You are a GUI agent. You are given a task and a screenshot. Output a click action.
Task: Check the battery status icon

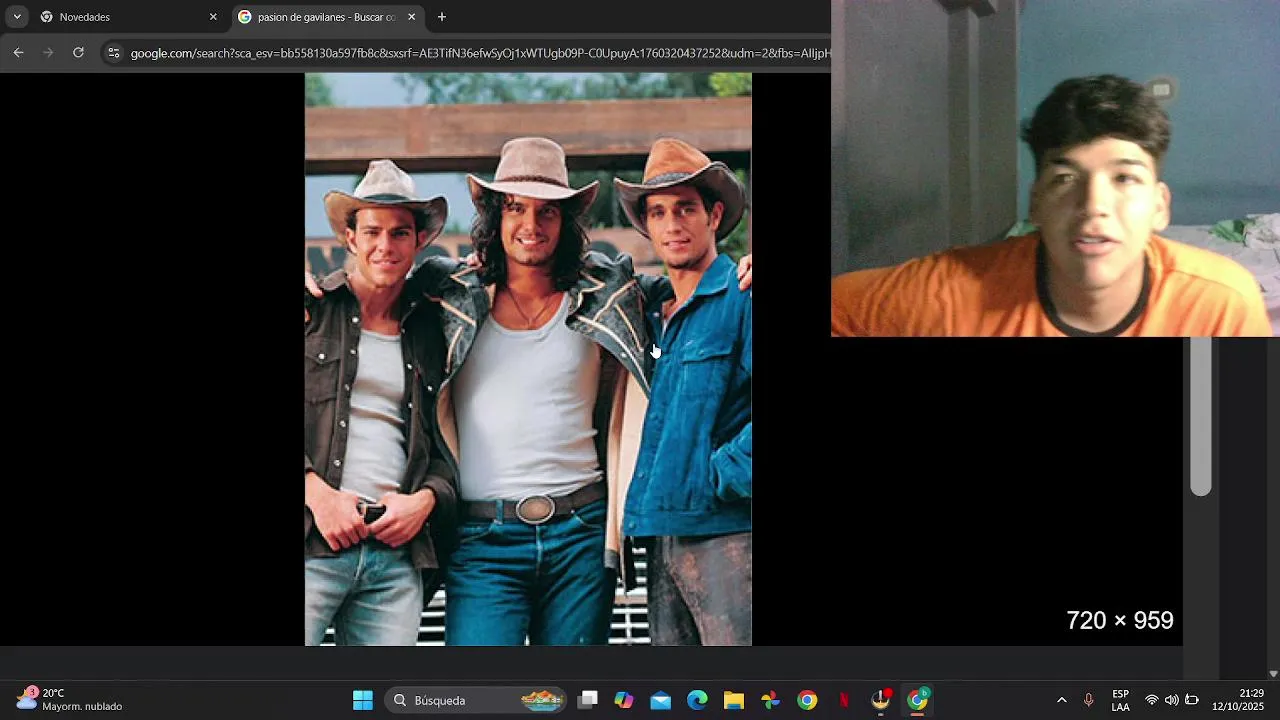pos(1192,700)
